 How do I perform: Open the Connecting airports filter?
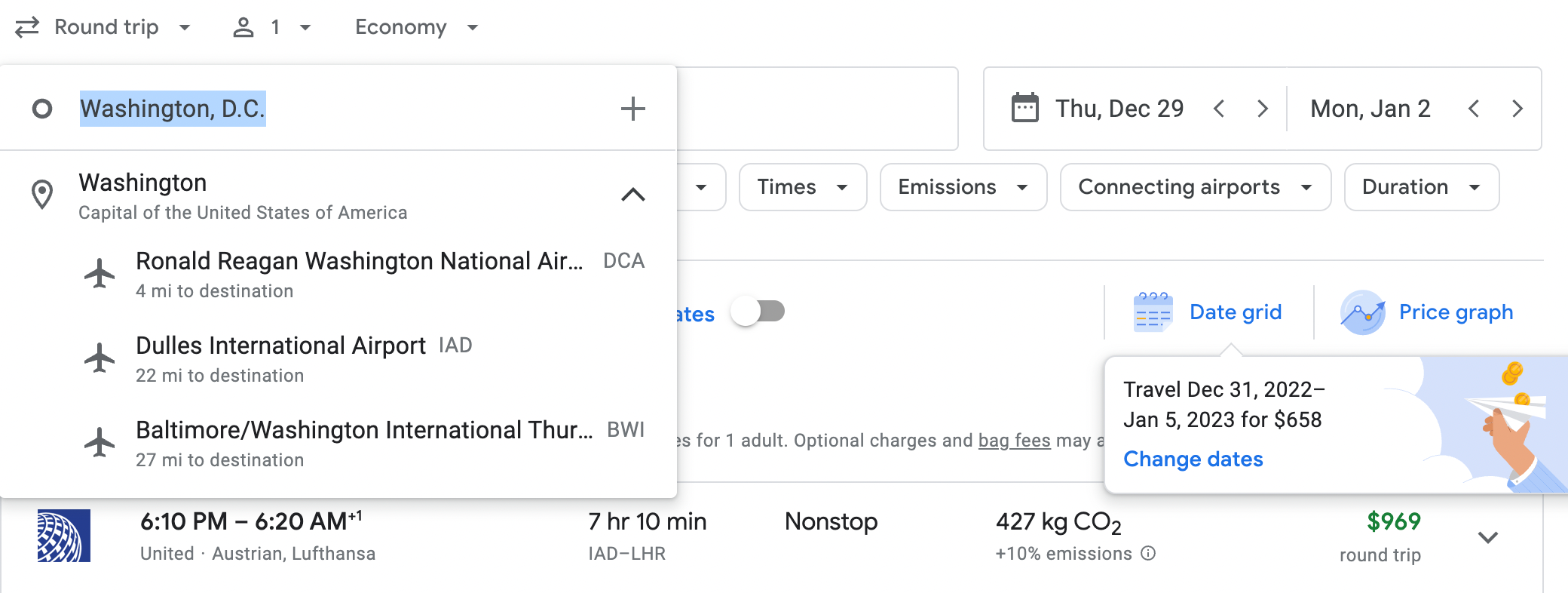tap(1195, 186)
